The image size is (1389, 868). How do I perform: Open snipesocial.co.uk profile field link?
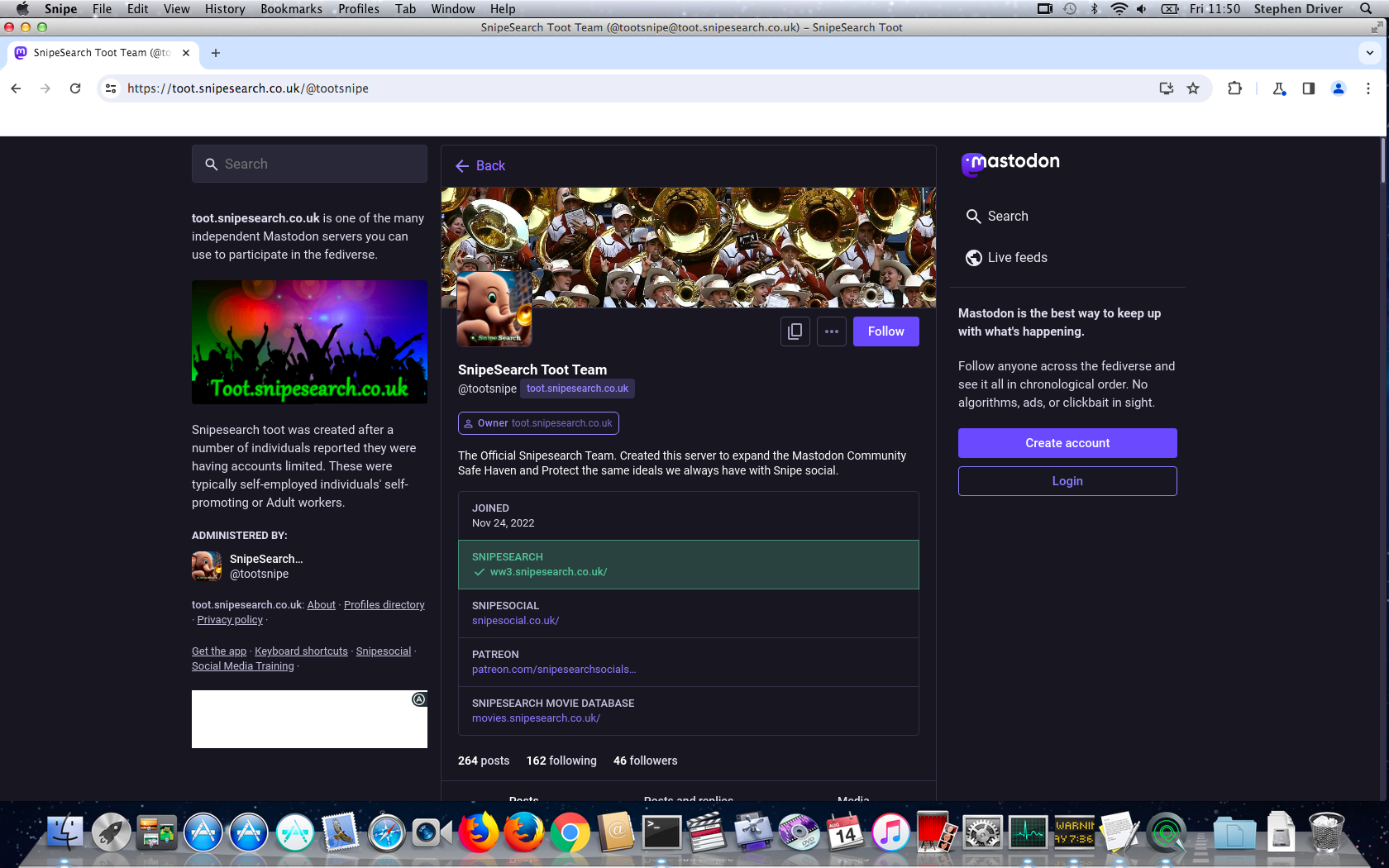(515, 621)
